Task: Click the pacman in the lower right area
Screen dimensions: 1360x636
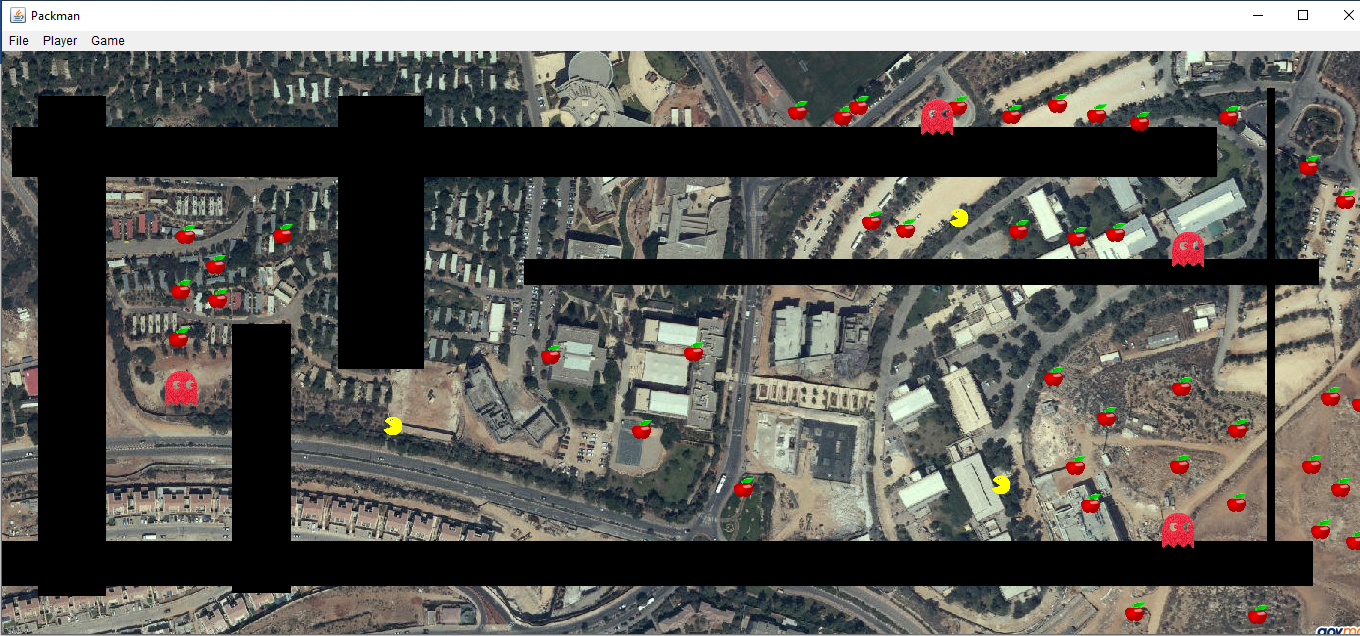Action: pos(1001,485)
